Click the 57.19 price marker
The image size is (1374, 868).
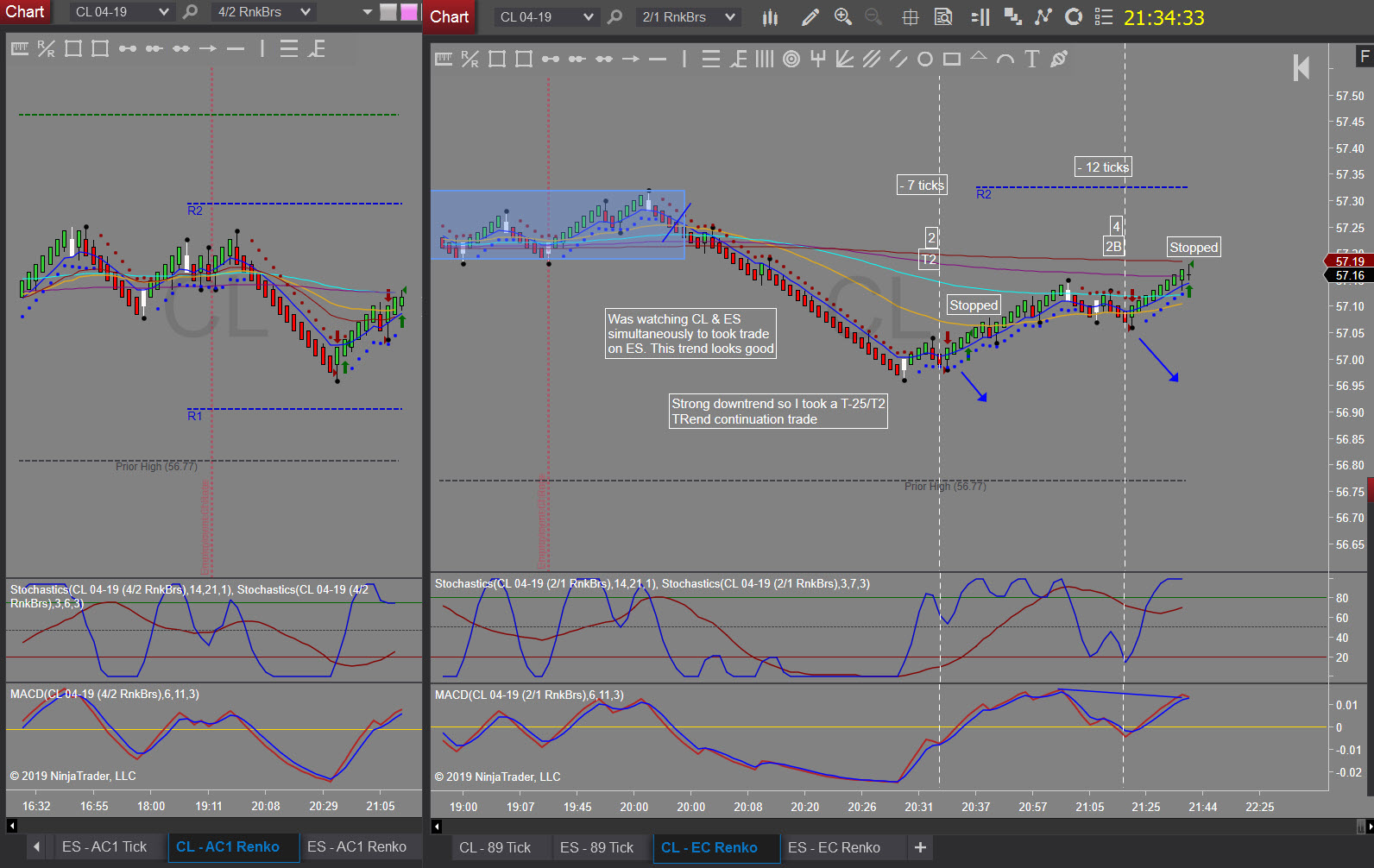point(1349,261)
